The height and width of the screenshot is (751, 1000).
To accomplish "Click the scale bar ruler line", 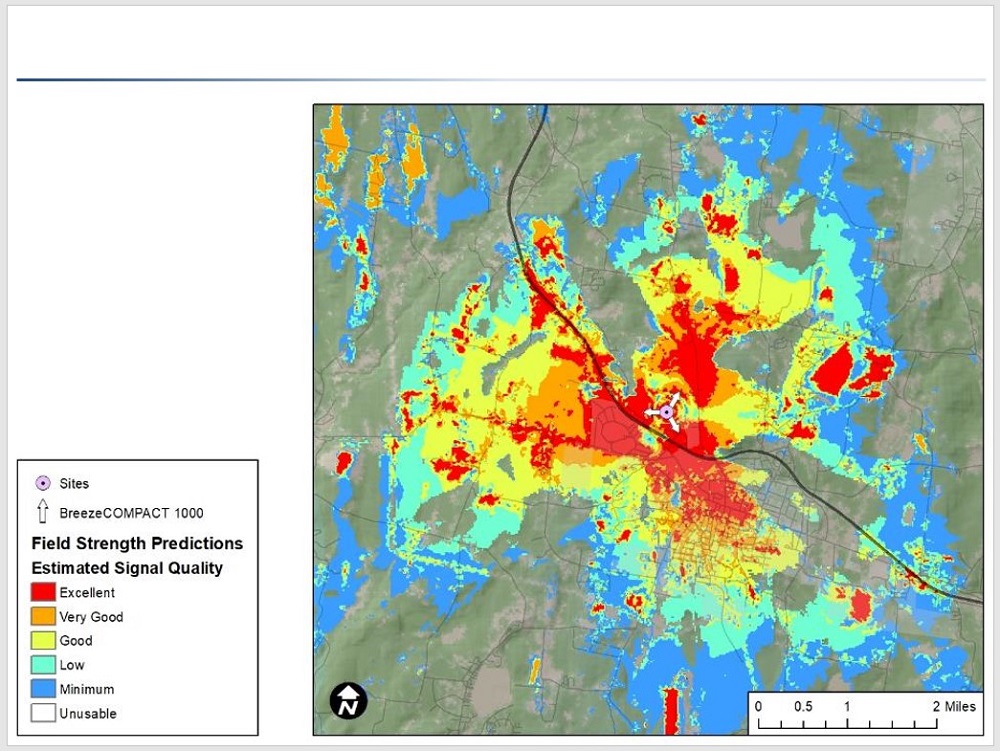I will pyautogui.click(x=848, y=724).
